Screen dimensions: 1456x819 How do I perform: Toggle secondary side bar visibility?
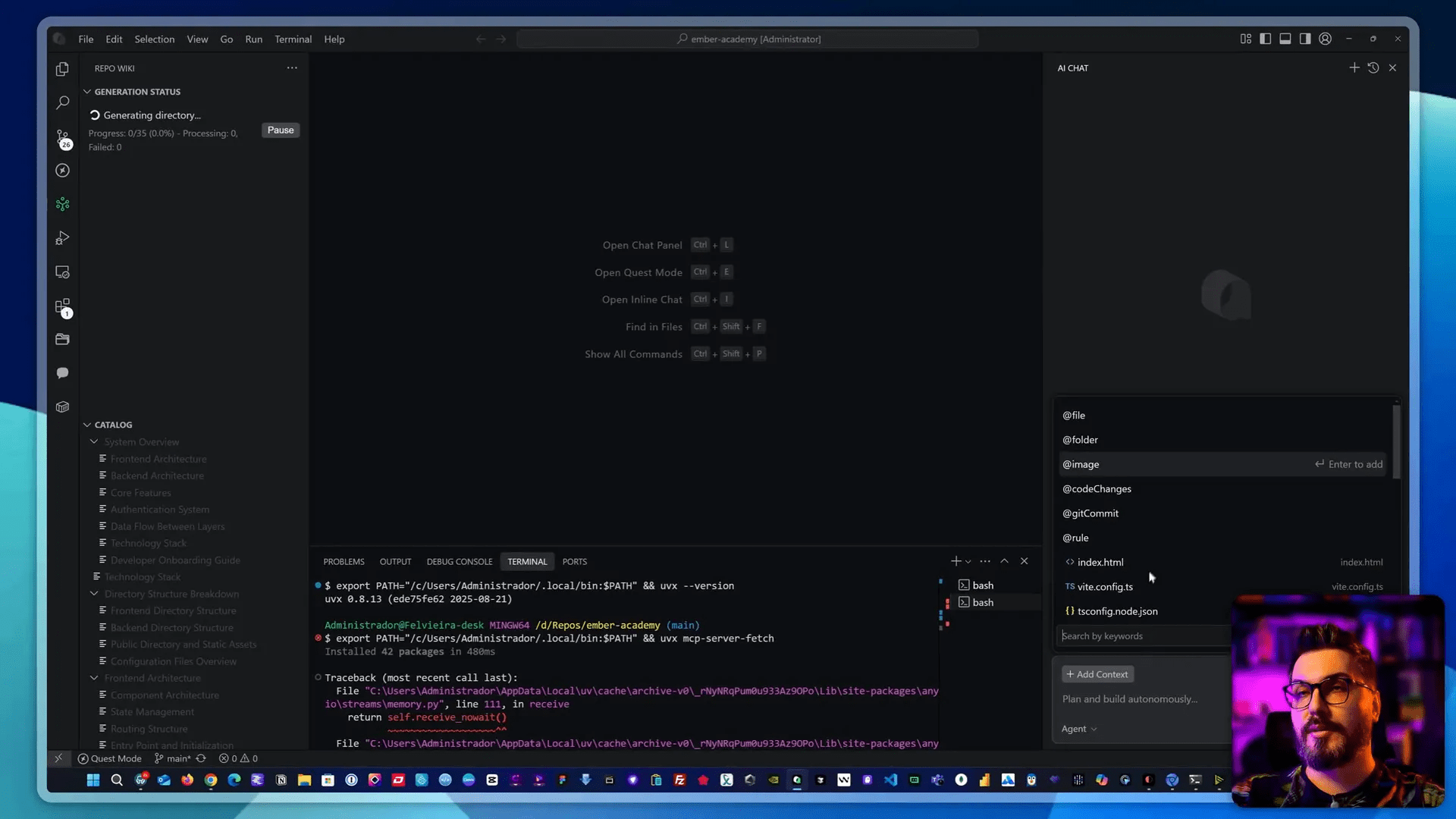pos(1304,39)
